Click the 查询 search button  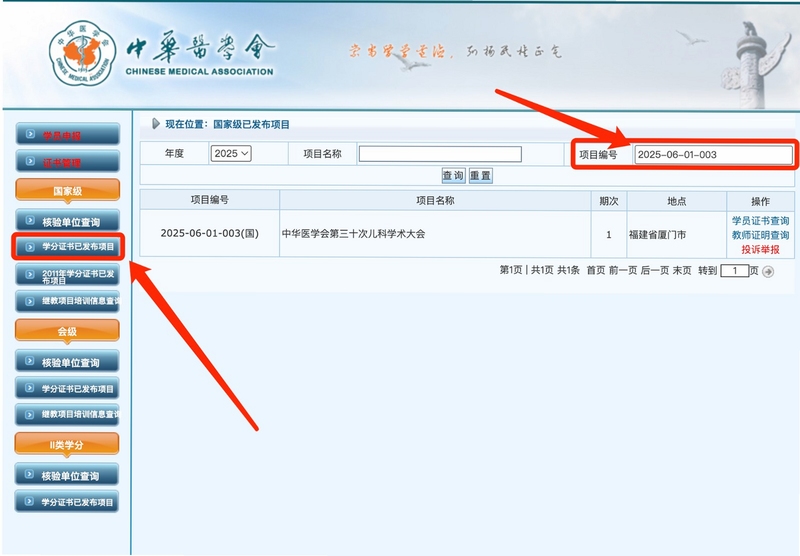pyautogui.click(x=453, y=175)
